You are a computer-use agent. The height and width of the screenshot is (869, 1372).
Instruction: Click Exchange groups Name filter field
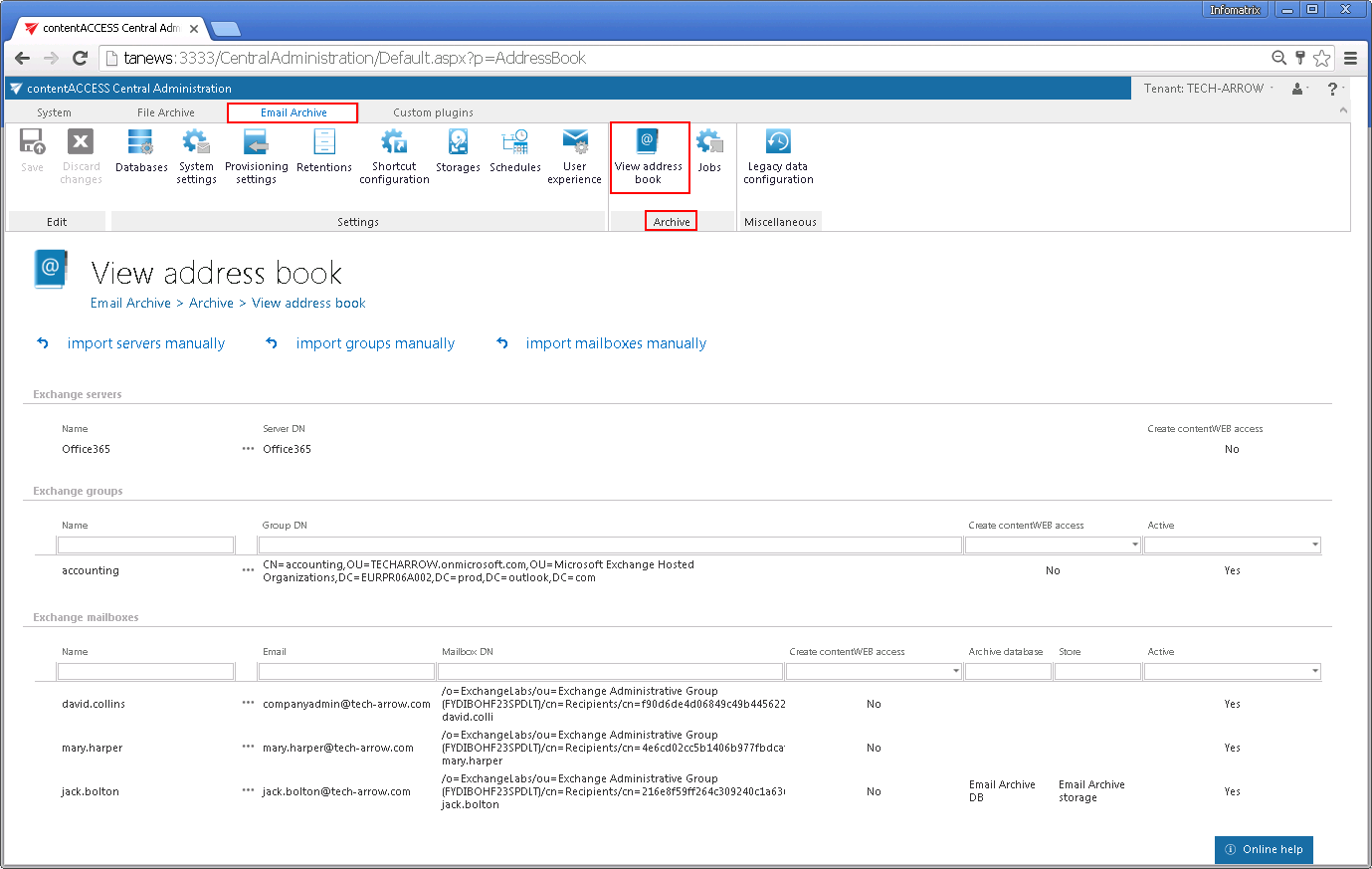[146, 544]
